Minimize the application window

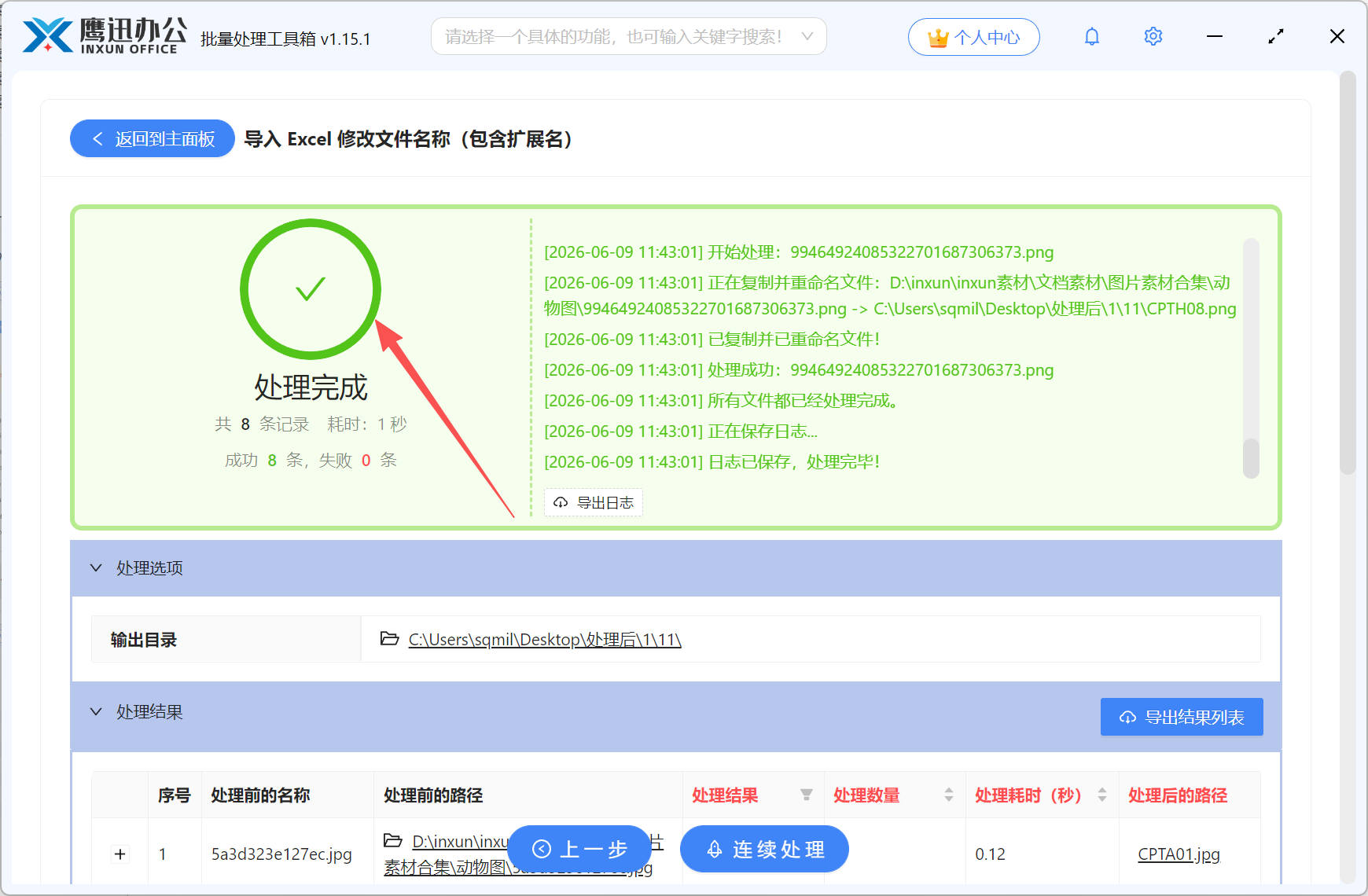pos(1215,36)
